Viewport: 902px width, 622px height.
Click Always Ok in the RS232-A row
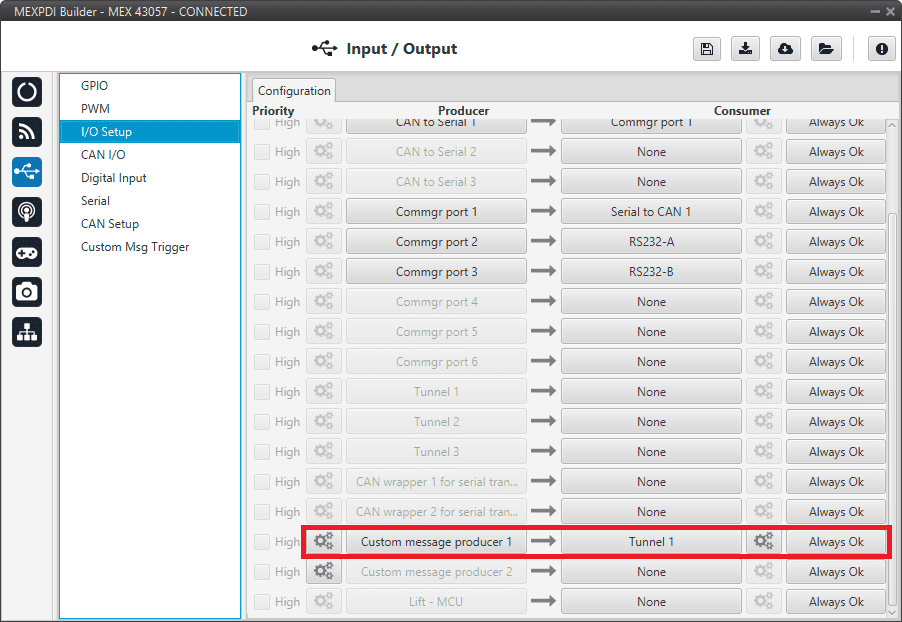836,241
